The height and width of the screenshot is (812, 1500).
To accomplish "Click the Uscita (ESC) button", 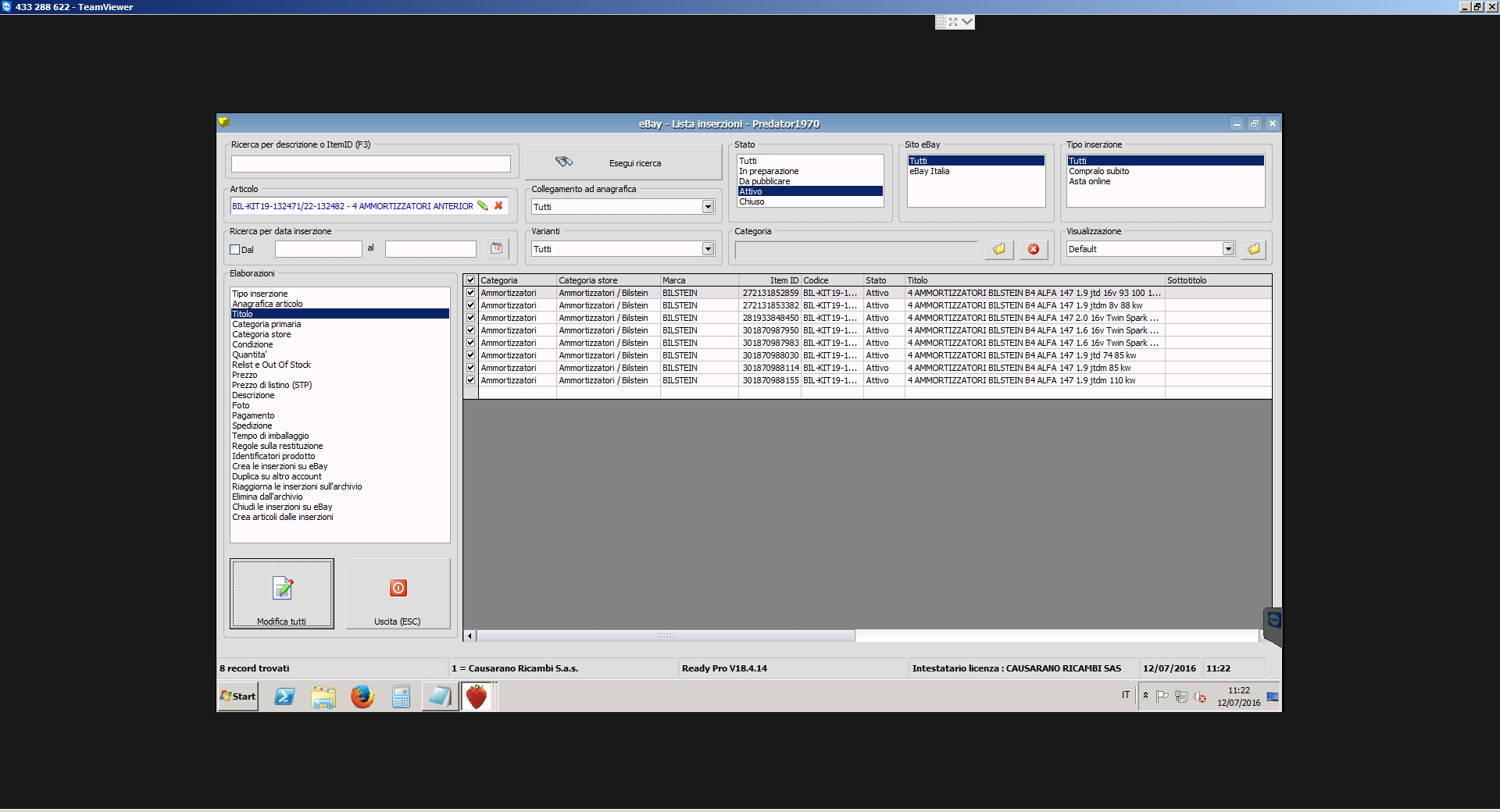I will coord(398,593).
